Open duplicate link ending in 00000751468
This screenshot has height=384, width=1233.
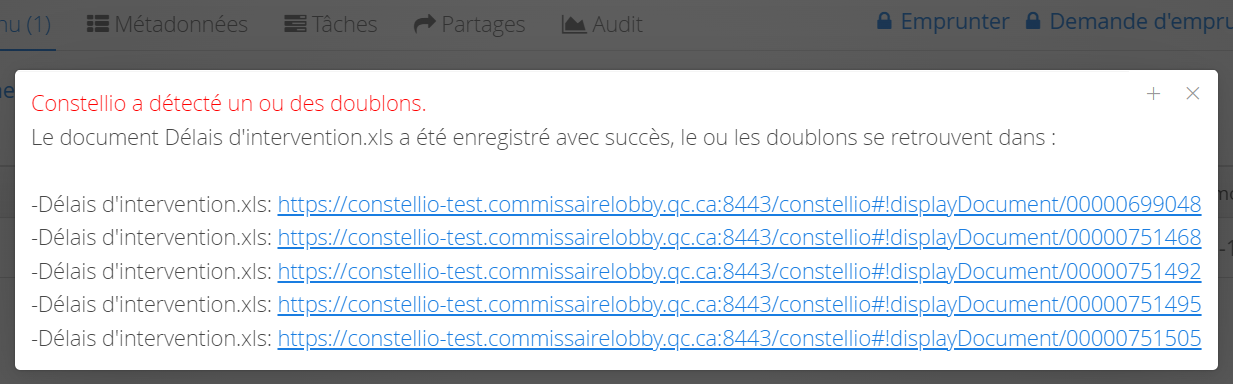[739, 238]
